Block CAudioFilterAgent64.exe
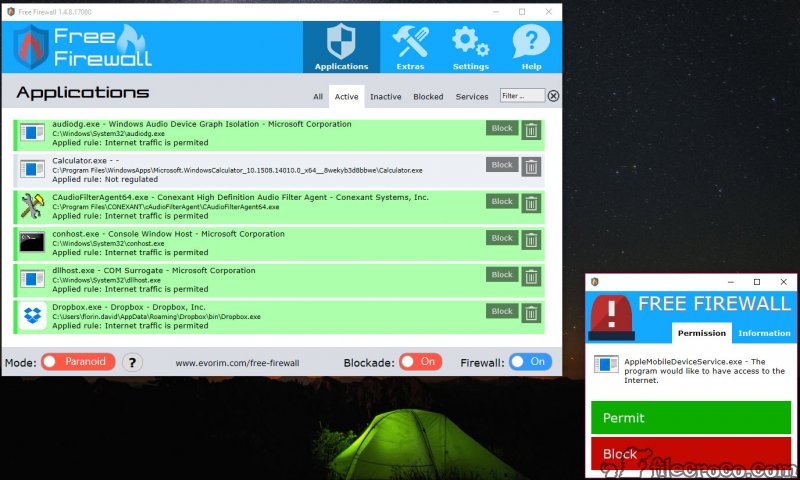This screenshot has height=480, width=800. click(x=502, y=201)
